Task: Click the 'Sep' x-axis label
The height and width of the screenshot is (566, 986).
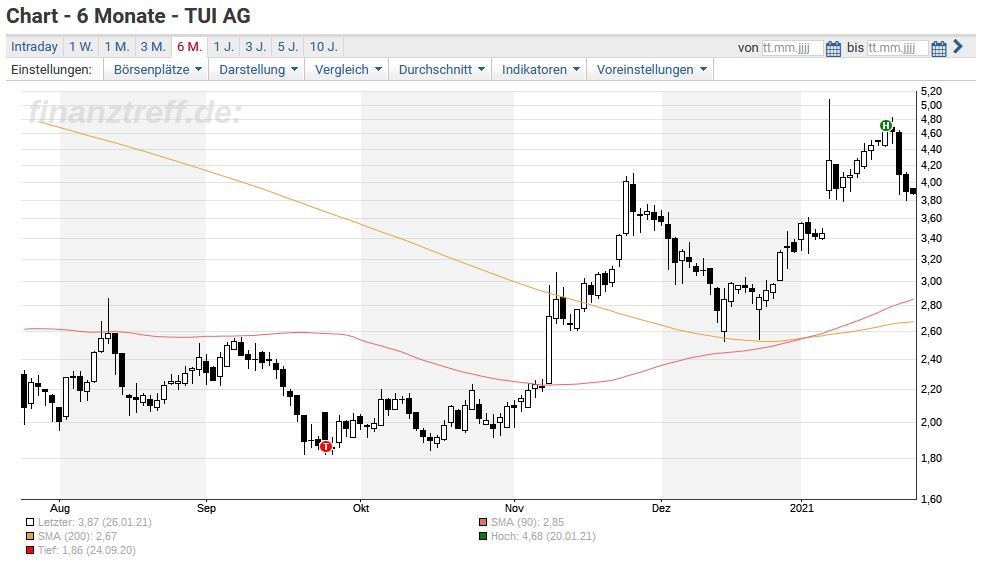Action: tap(206, 508)
